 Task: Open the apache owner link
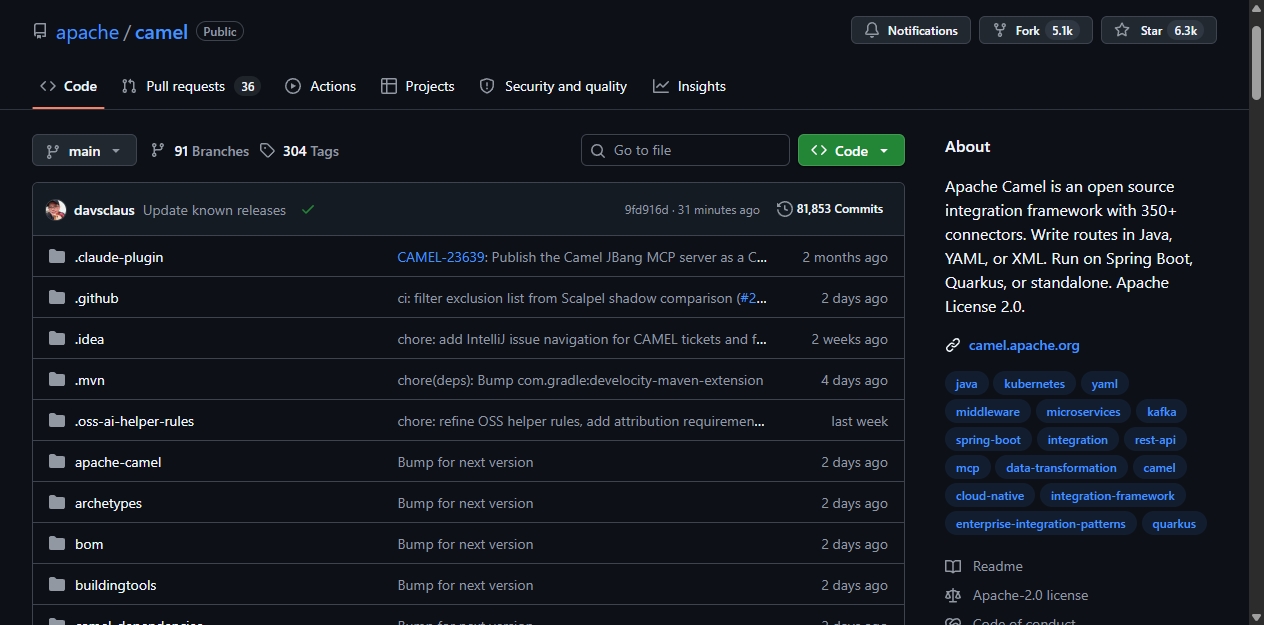(x=87, y=32)
